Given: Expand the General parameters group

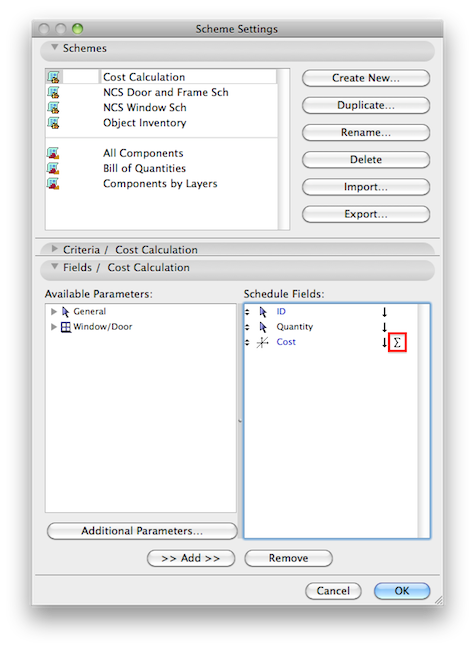Looking at the screenshot, I should point(54,312).
